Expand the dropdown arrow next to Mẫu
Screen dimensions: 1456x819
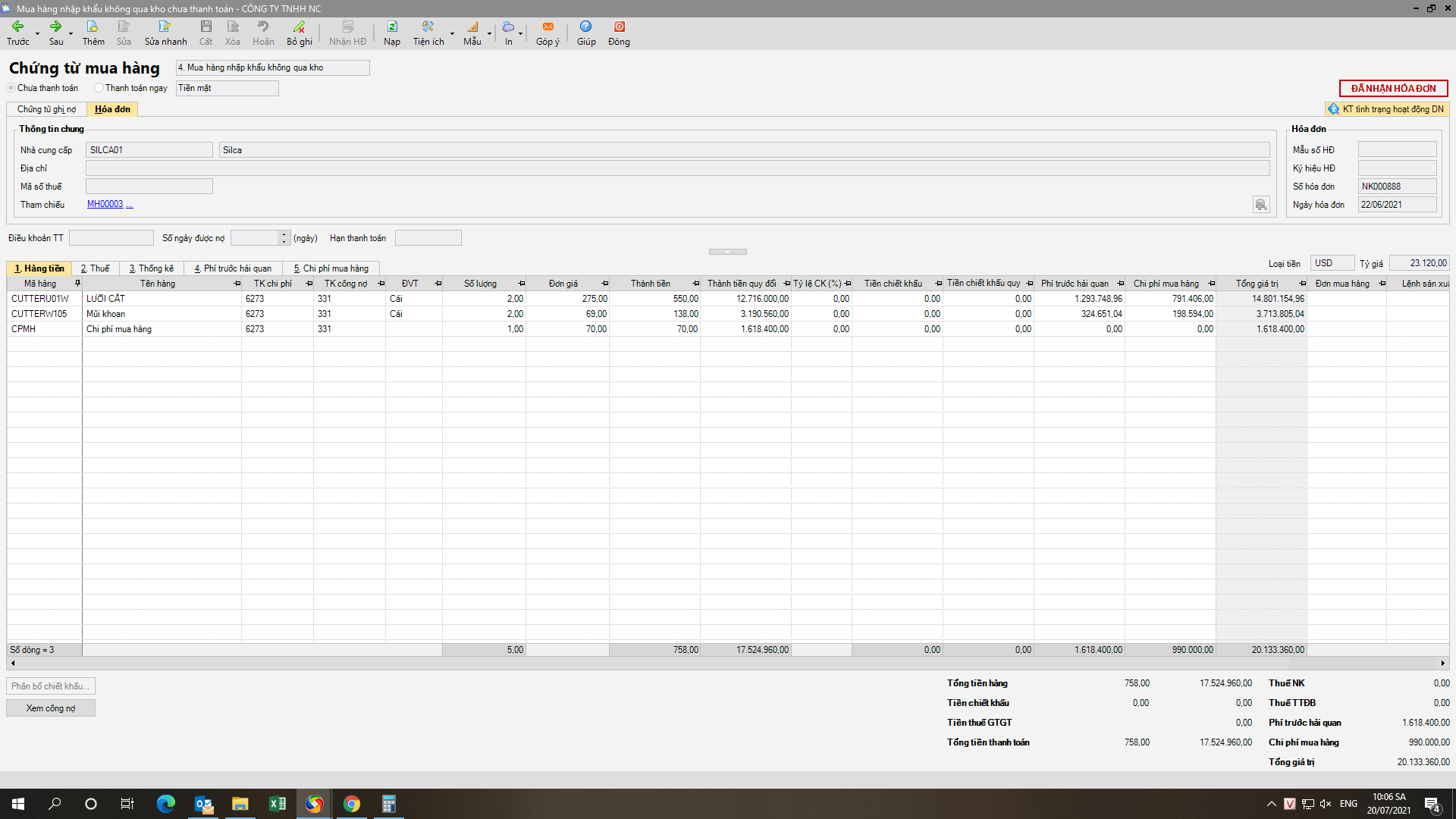[x=490, y=33]
